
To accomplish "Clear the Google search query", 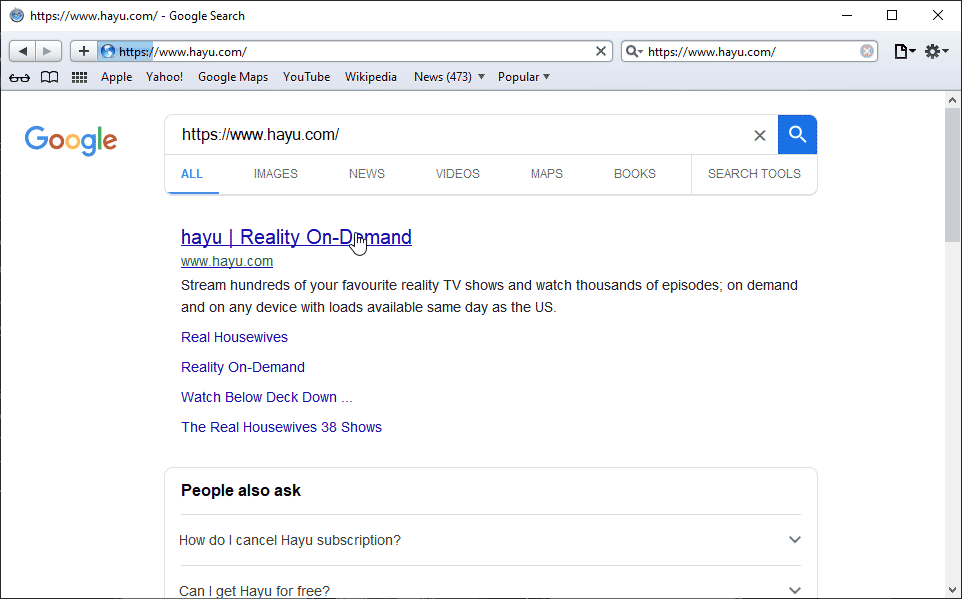I will pyautogui.click(x=760, y=136).
